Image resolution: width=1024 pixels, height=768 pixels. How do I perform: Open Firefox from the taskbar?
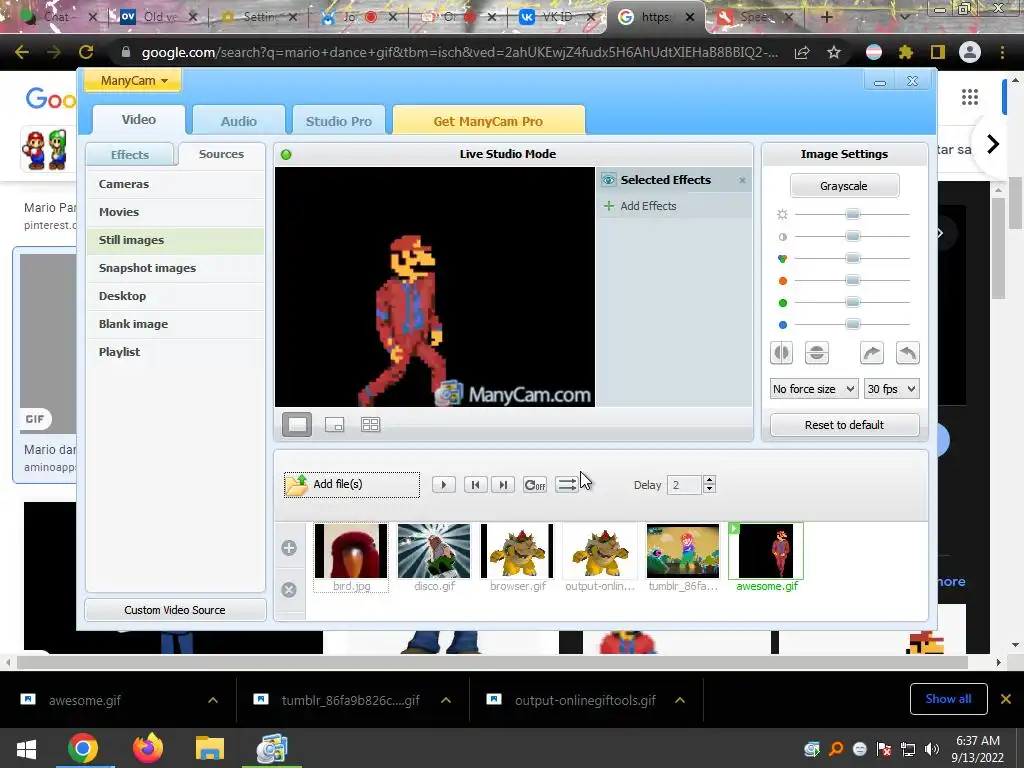coord(148,748)
